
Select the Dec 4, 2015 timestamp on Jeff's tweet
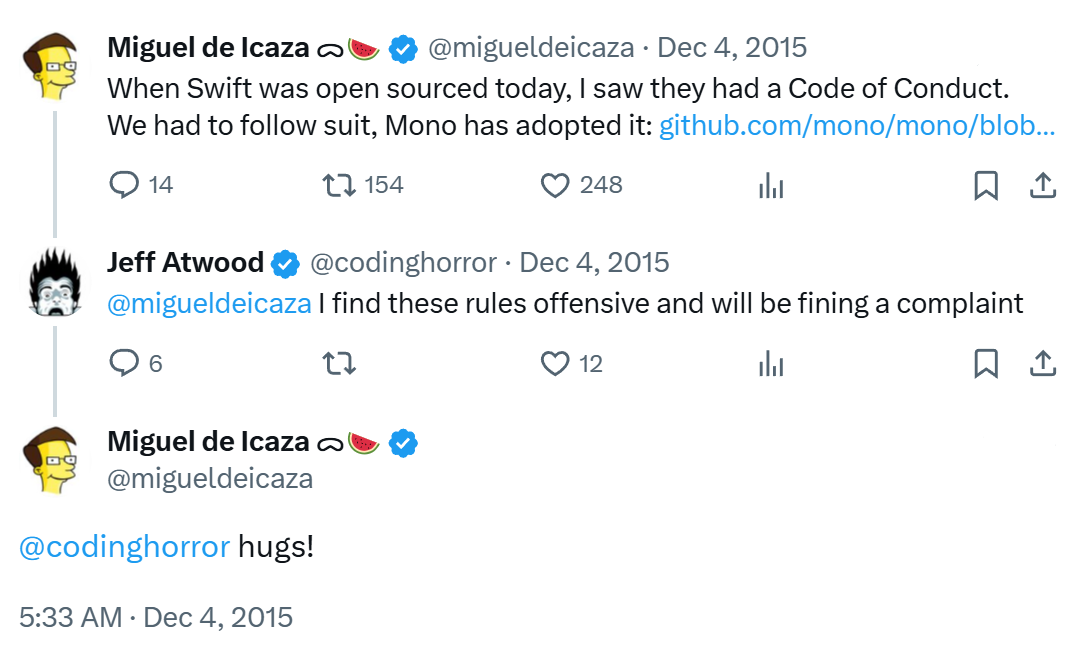pyautogui.click(x=596, y=263)
